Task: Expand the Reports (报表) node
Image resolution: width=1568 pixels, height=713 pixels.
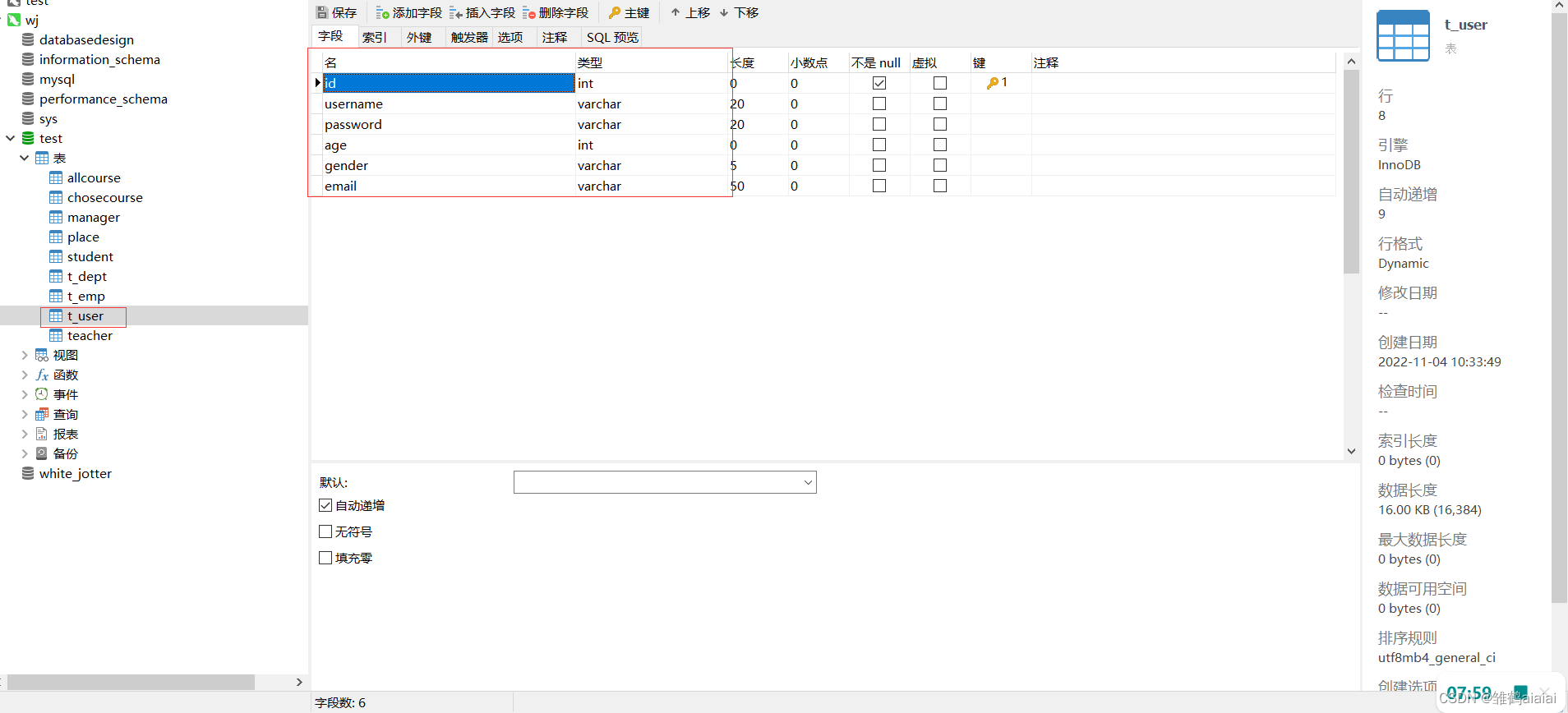Action: point(25,434)
